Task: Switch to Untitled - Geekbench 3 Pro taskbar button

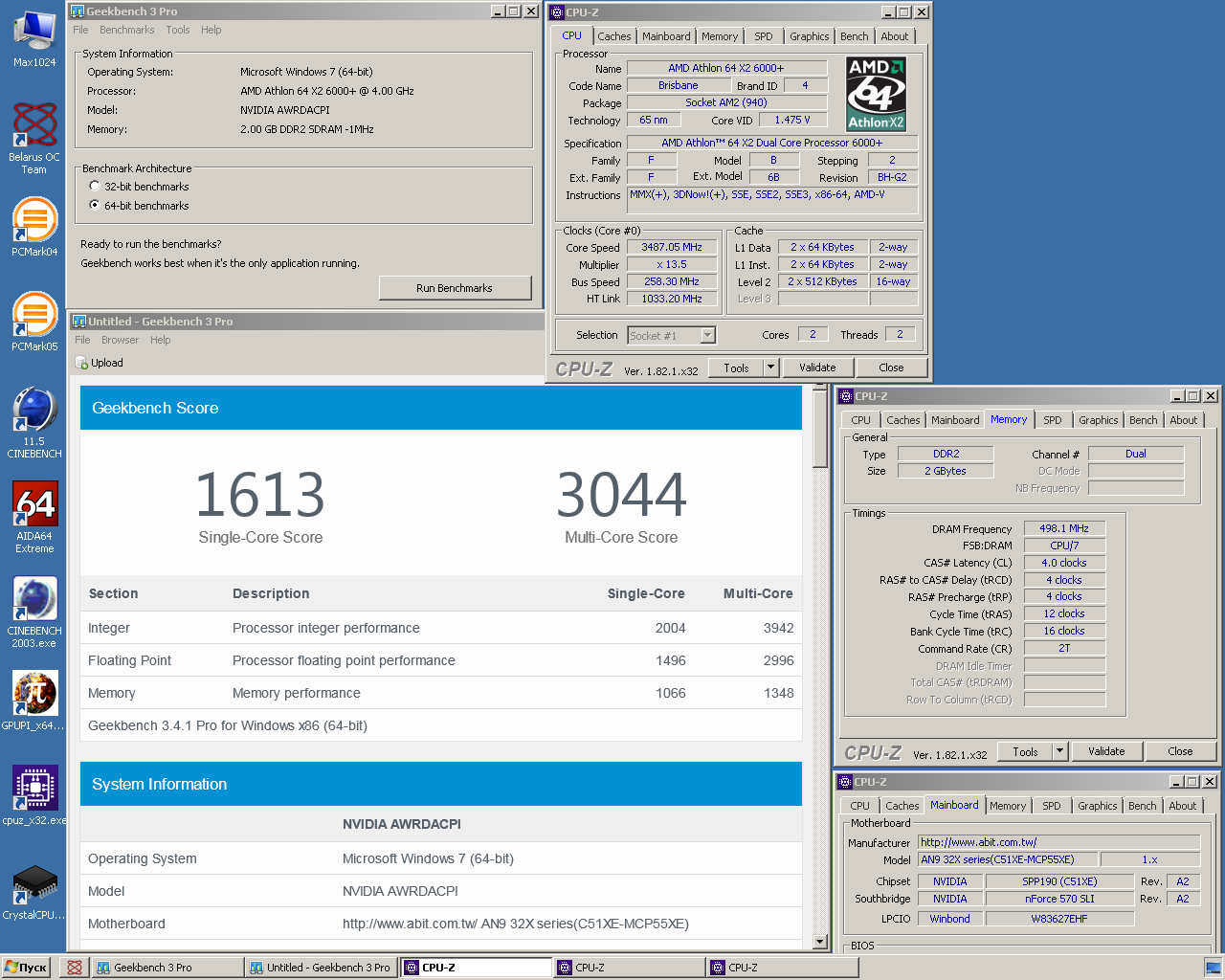Action: (321, 968)
